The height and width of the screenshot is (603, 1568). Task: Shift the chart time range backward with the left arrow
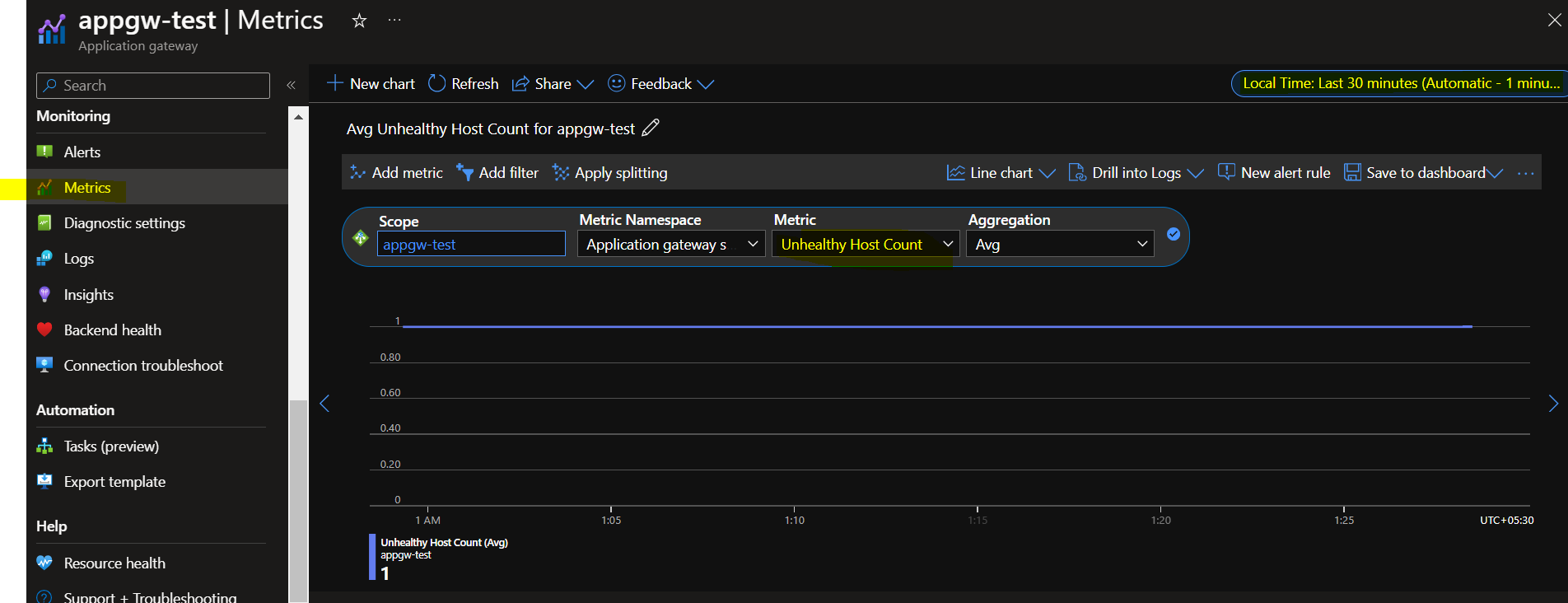324,403
